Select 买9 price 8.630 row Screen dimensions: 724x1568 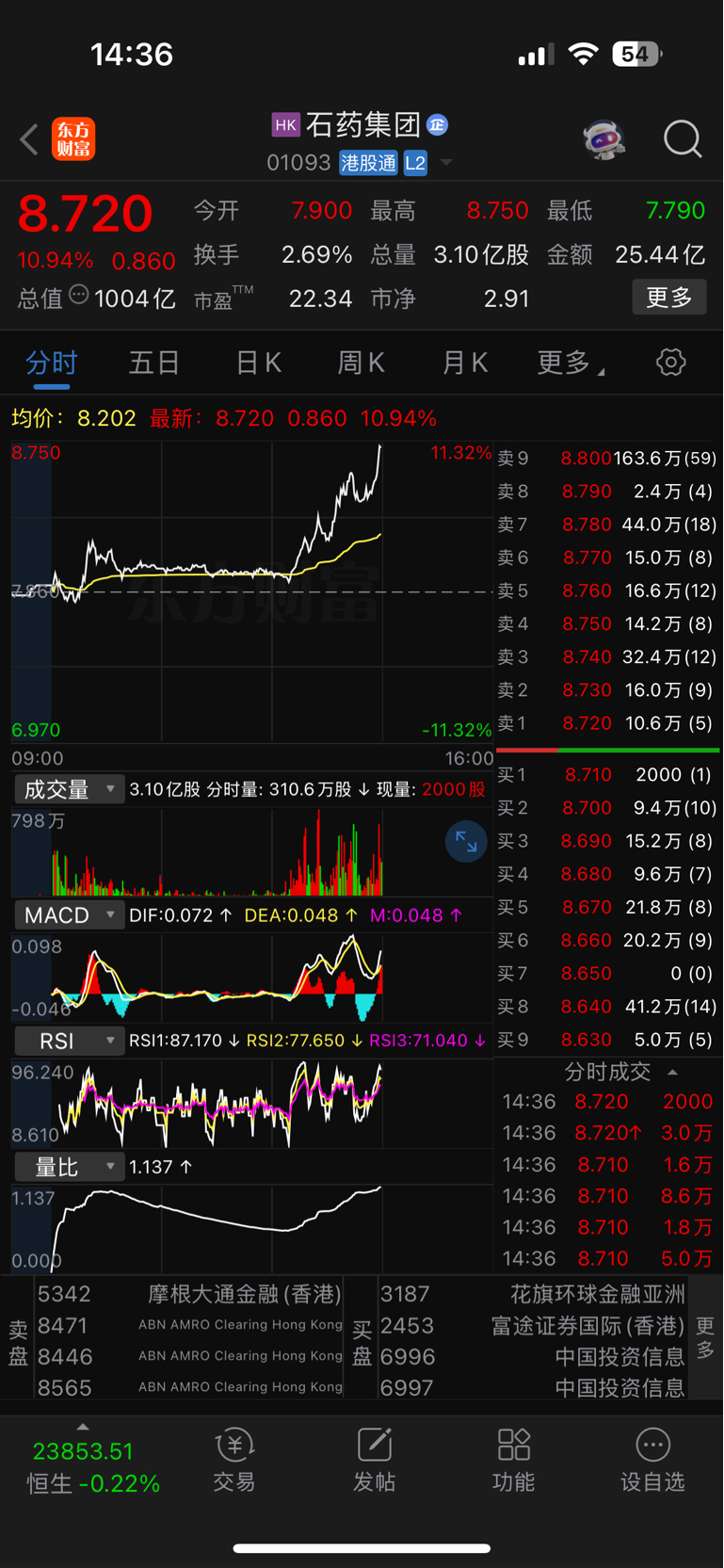click(607, 1040)
